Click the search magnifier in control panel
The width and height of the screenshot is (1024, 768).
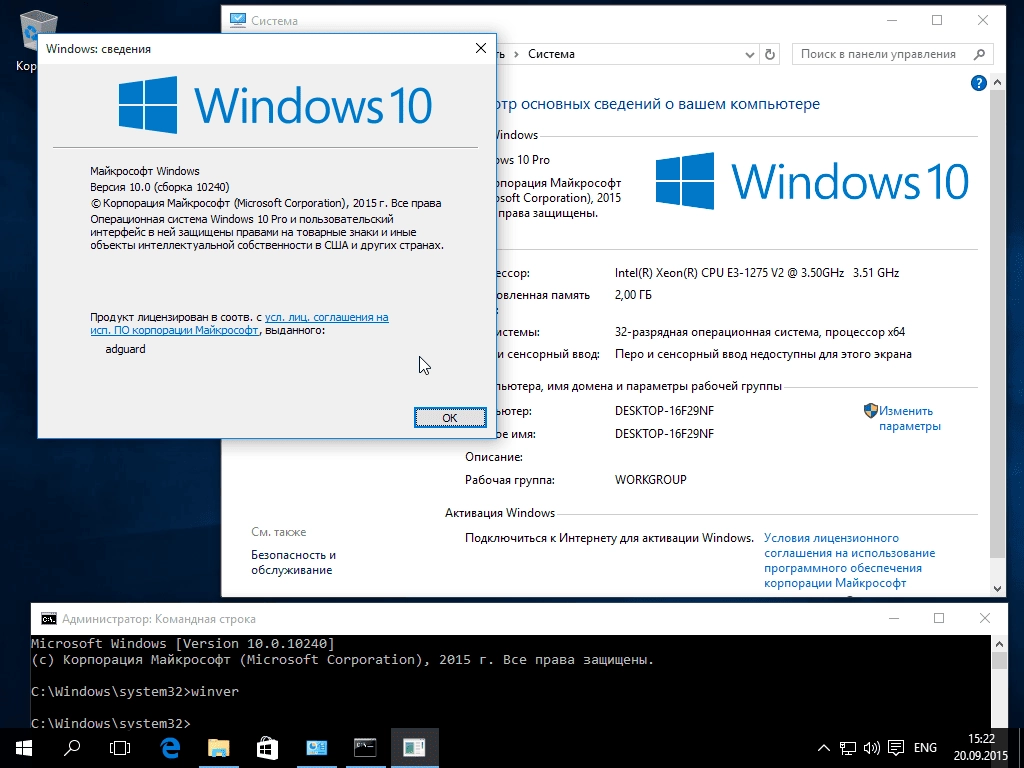coord(980,54)
